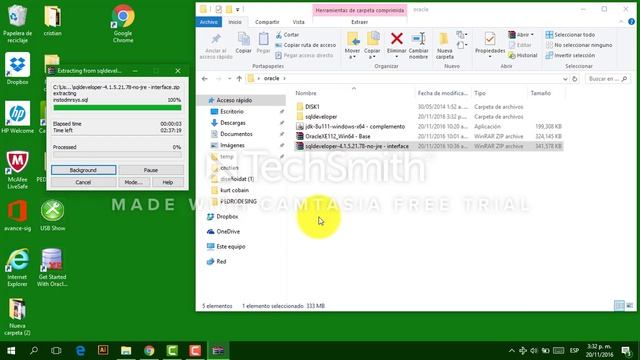Open McAfee LiveSafe desktop shortcut
The height and width of the screenshot is (360, 640).
(x=17, y=170)
